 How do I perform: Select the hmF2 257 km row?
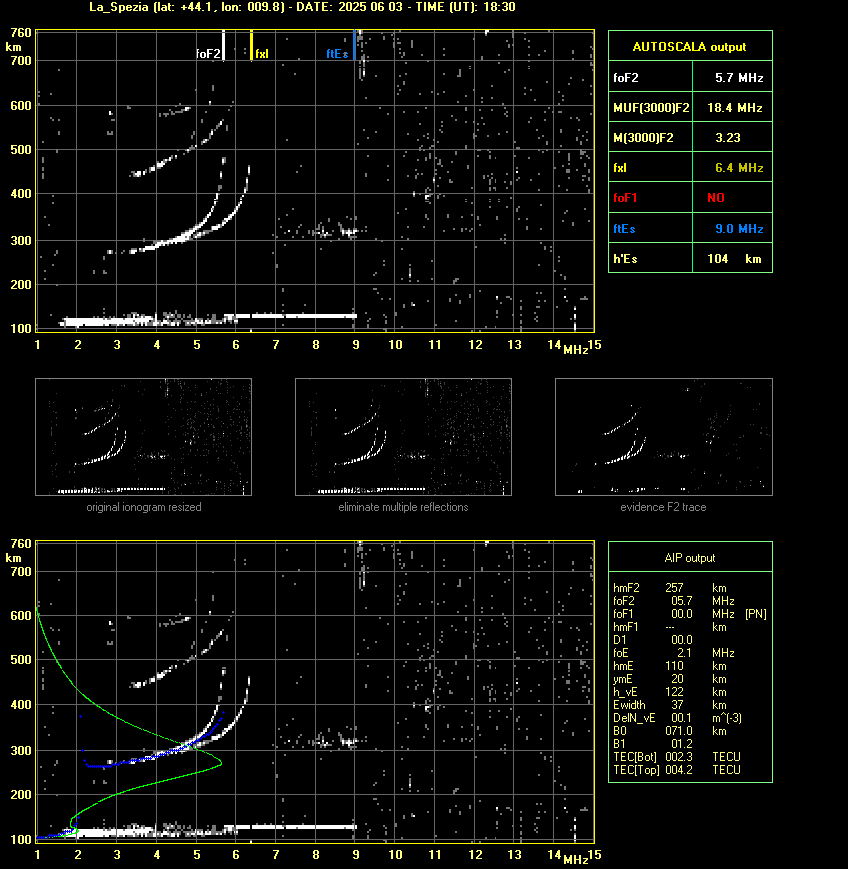pyautogui.click(x=690, y=587)
